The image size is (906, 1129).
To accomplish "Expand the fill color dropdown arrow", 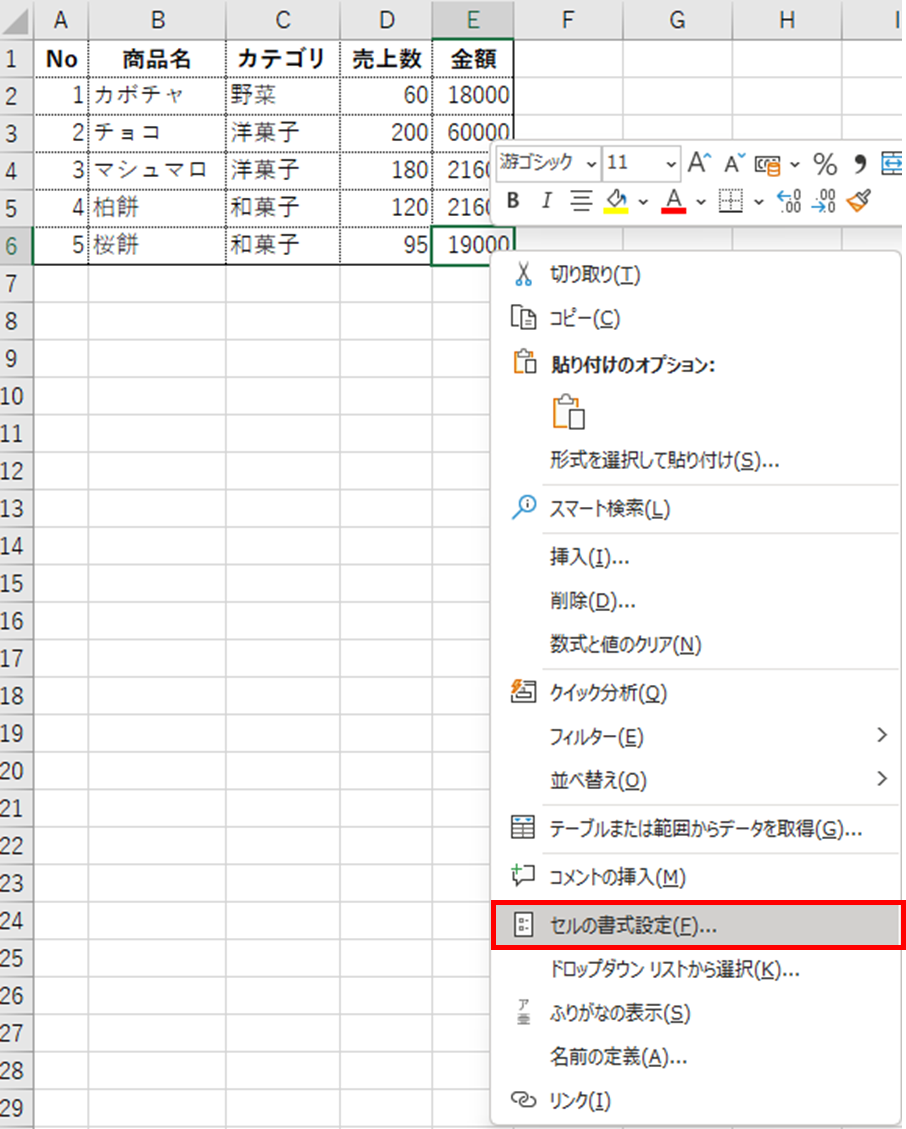I will 643,201.
